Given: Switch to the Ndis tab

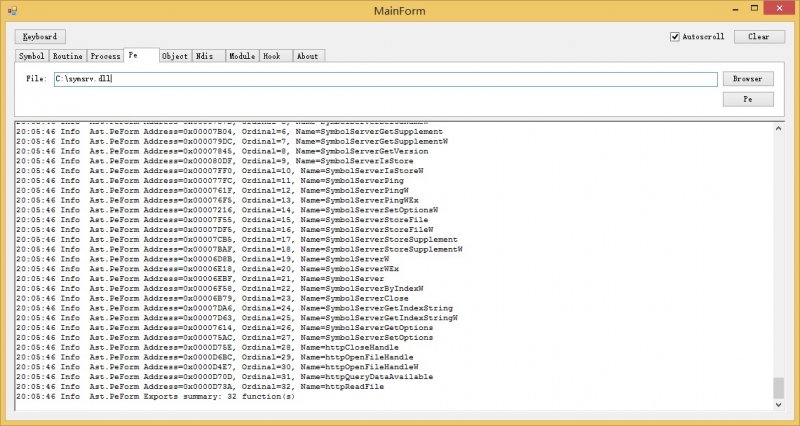Looking at the screenshot, I should pos(209,56).
